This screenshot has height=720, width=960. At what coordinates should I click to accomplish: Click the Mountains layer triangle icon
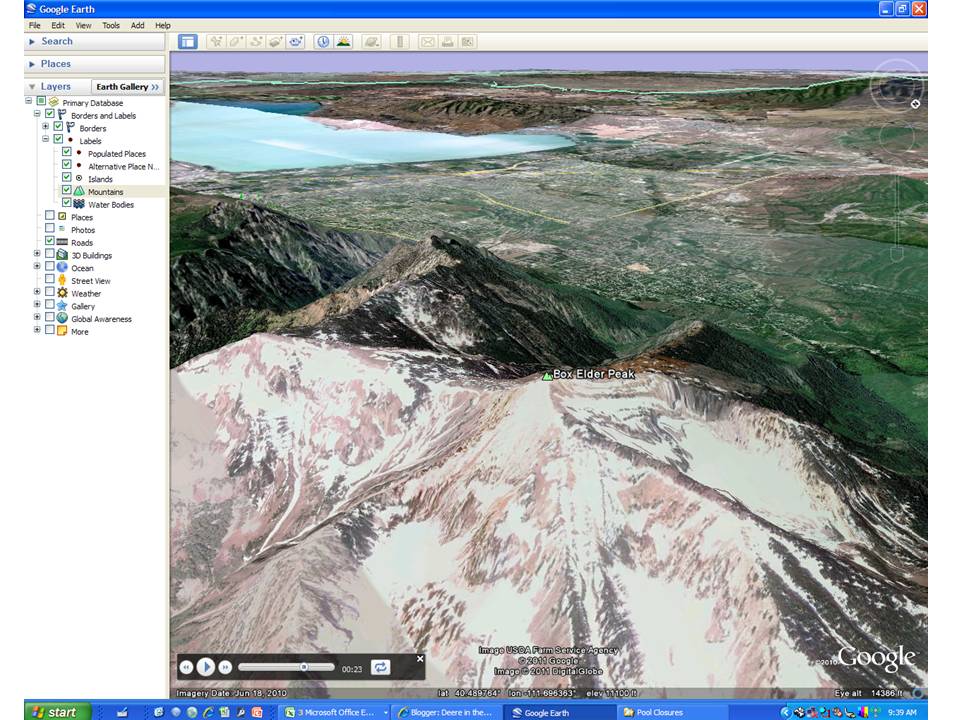coord(79,191)
